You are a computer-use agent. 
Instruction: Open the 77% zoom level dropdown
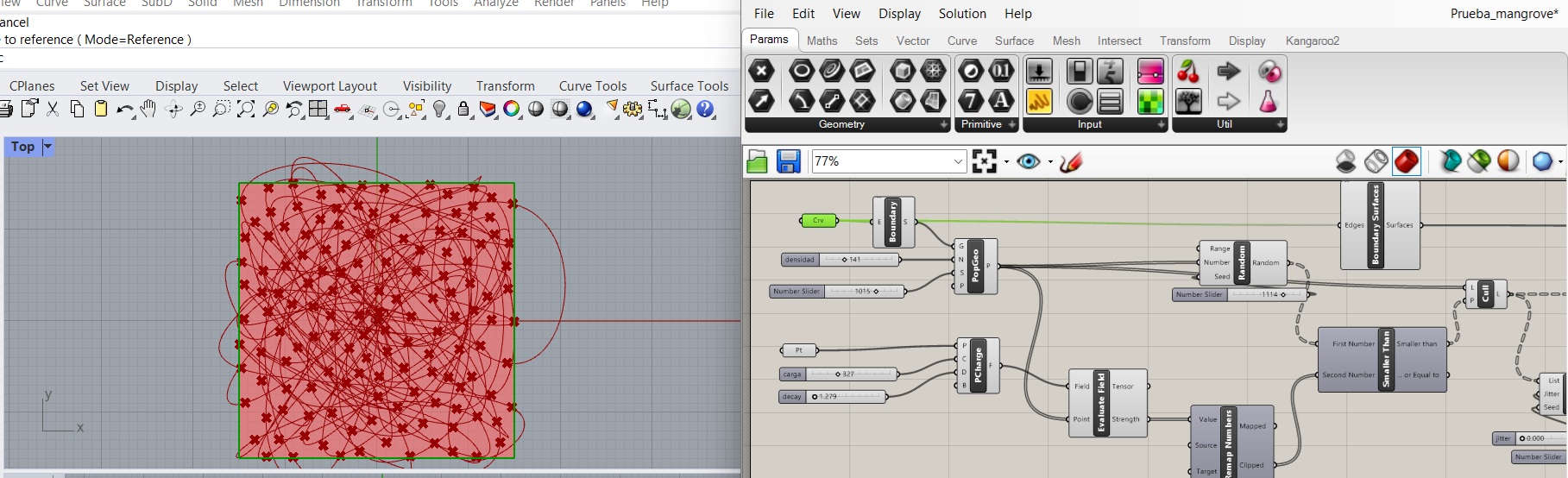pyautogui.click(x=958, y=161)
